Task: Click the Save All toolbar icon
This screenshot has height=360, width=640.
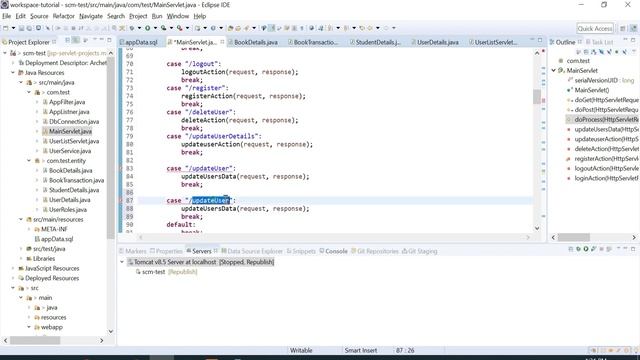Action: click(29, 28)
